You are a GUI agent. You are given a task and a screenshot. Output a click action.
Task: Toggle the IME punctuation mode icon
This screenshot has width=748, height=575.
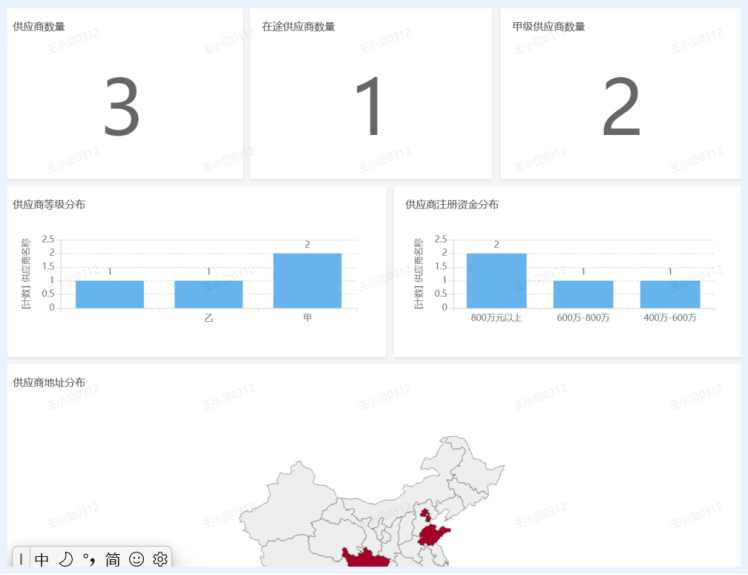pos(89,560)
